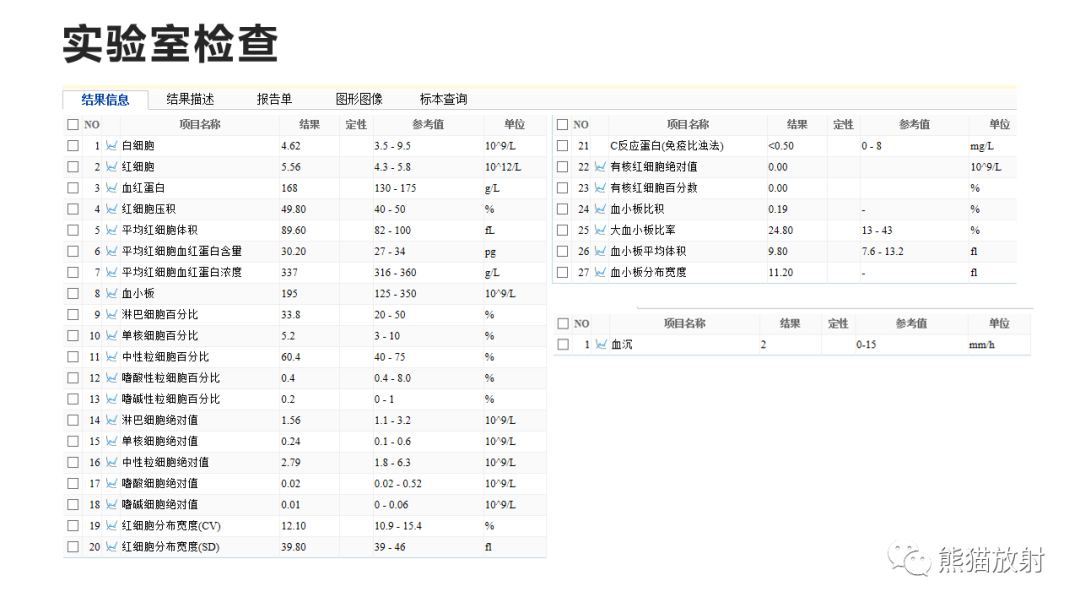Open trend icon for 大血小板比率
1080x608 pixels.
(x=600, y=230)
